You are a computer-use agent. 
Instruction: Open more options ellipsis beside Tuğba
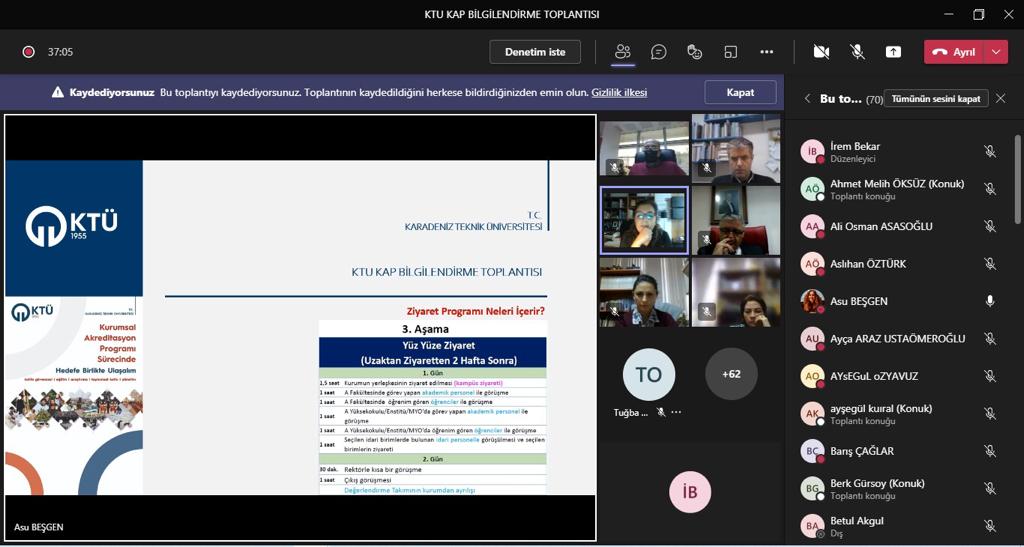[x=676, y=413]
